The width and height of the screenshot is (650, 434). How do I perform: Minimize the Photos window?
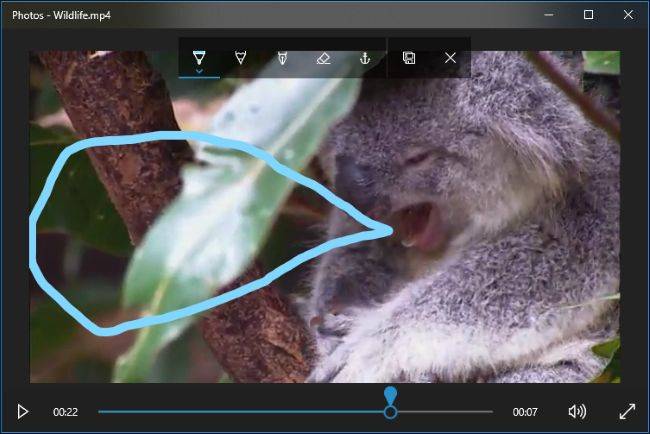point(548,15)
